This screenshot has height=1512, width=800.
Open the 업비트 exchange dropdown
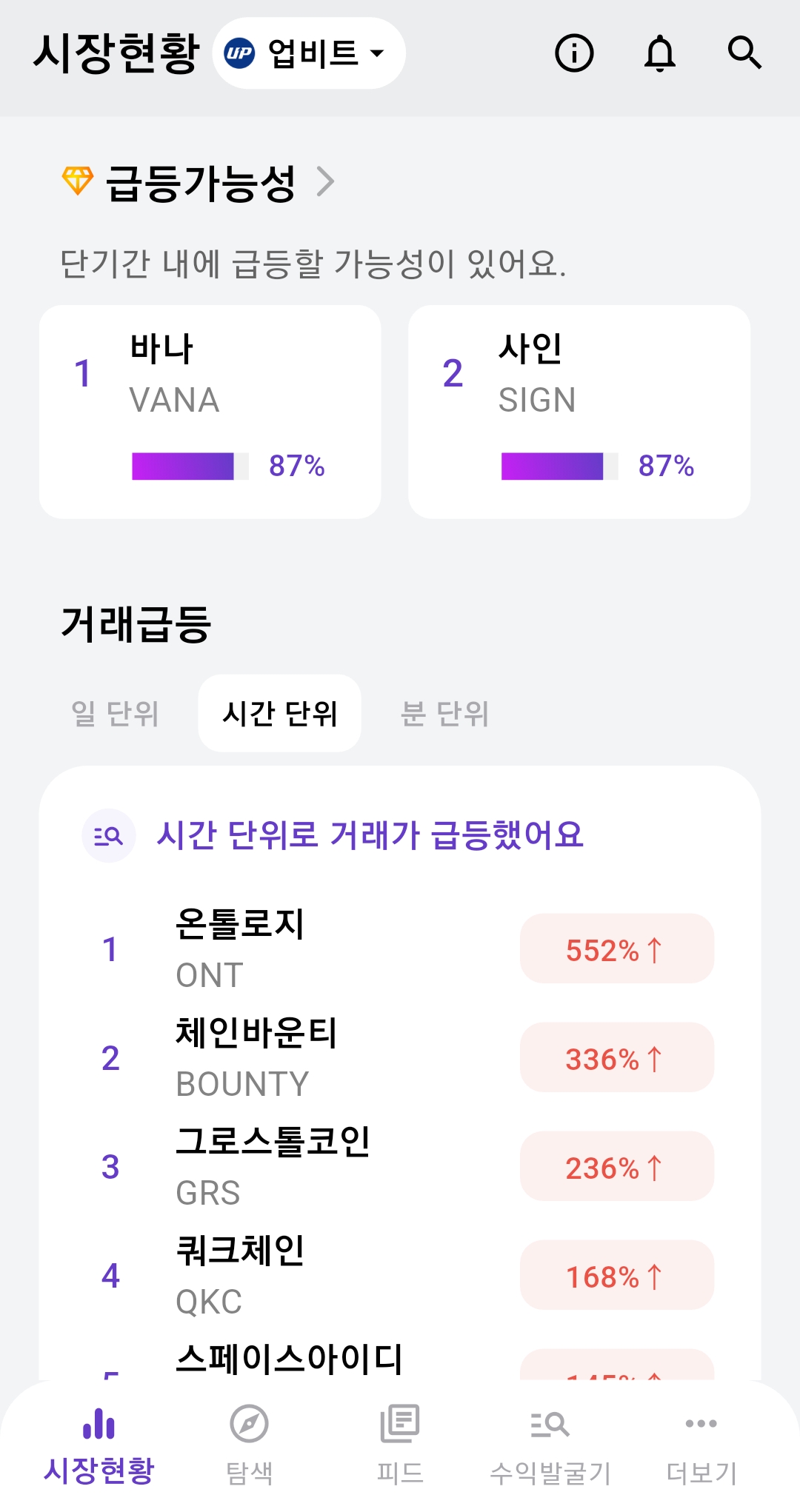pos(309,53)
